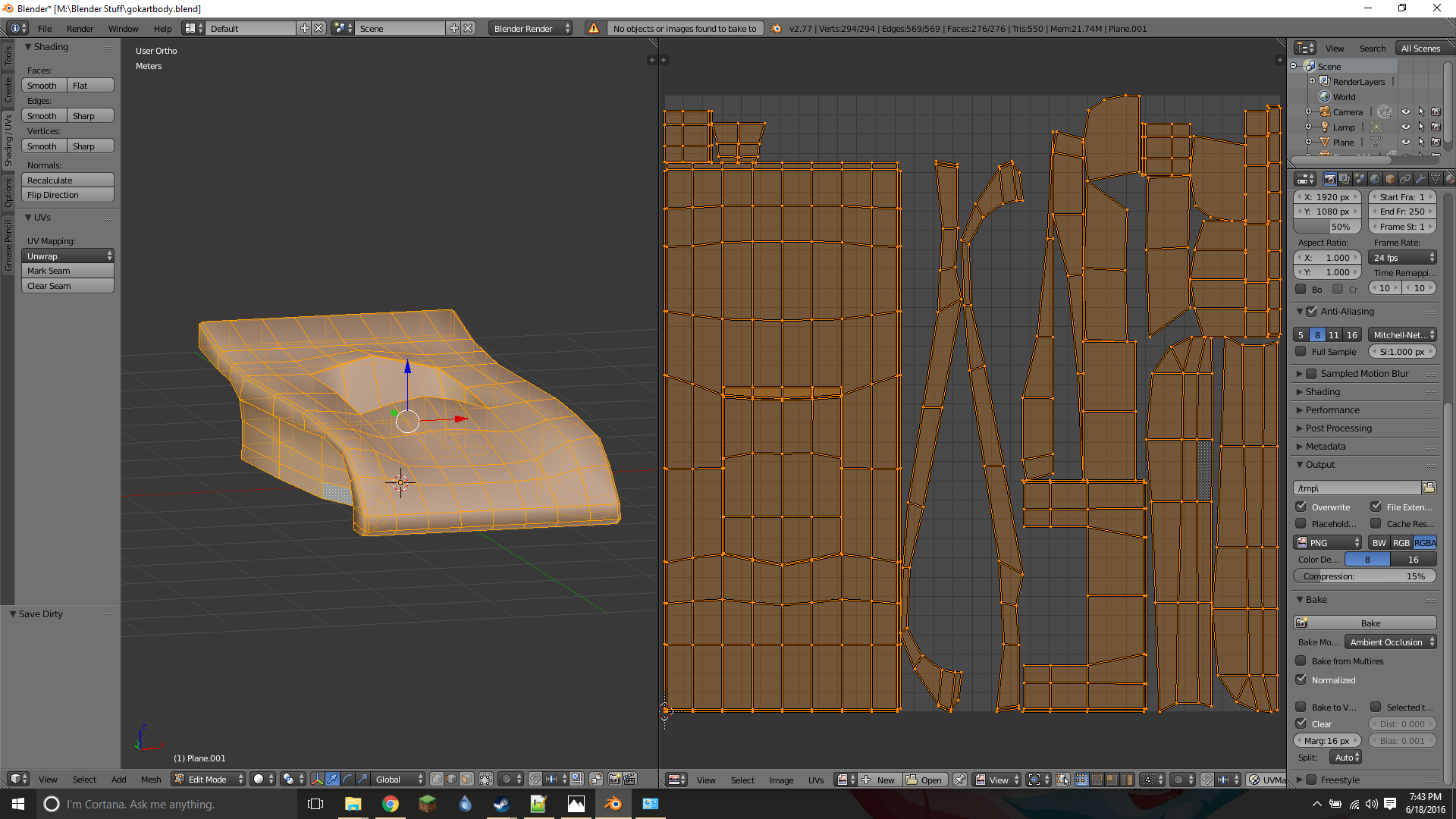Enable Sampled Motion Blur checkbox
1456x819 pixels.
click(1311, 373)
